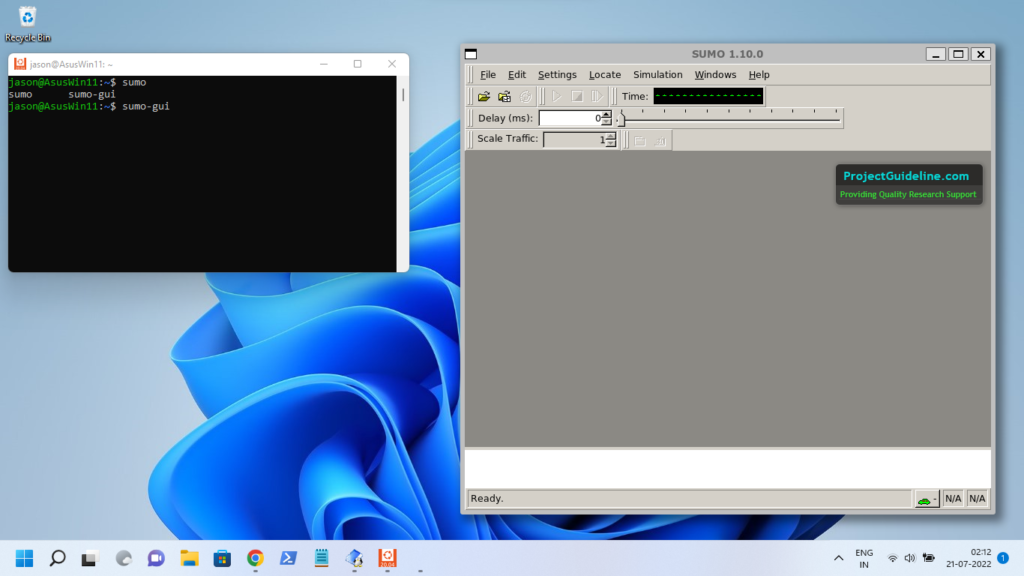Click the Step simulation button
Viewport: 1024px width, 576px height.
[x=596, y=97]
